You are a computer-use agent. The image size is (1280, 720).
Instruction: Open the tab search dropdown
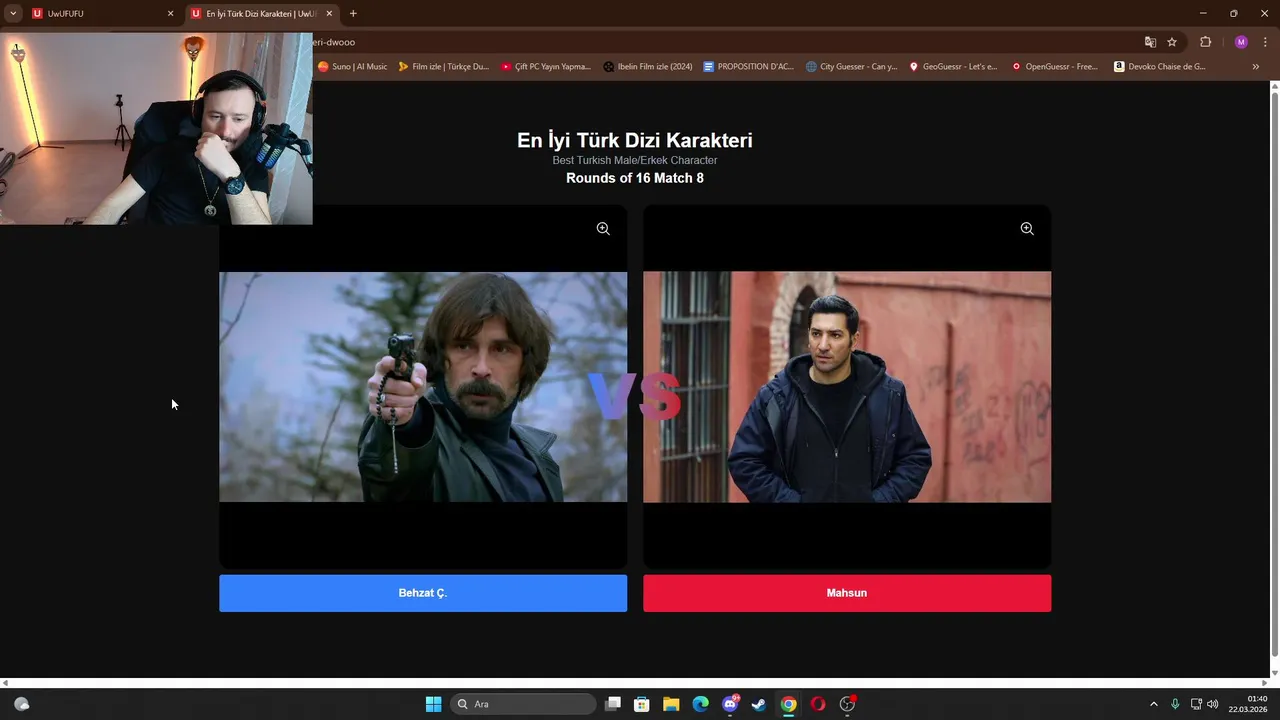pyautogui.click(x=13, y=14)
